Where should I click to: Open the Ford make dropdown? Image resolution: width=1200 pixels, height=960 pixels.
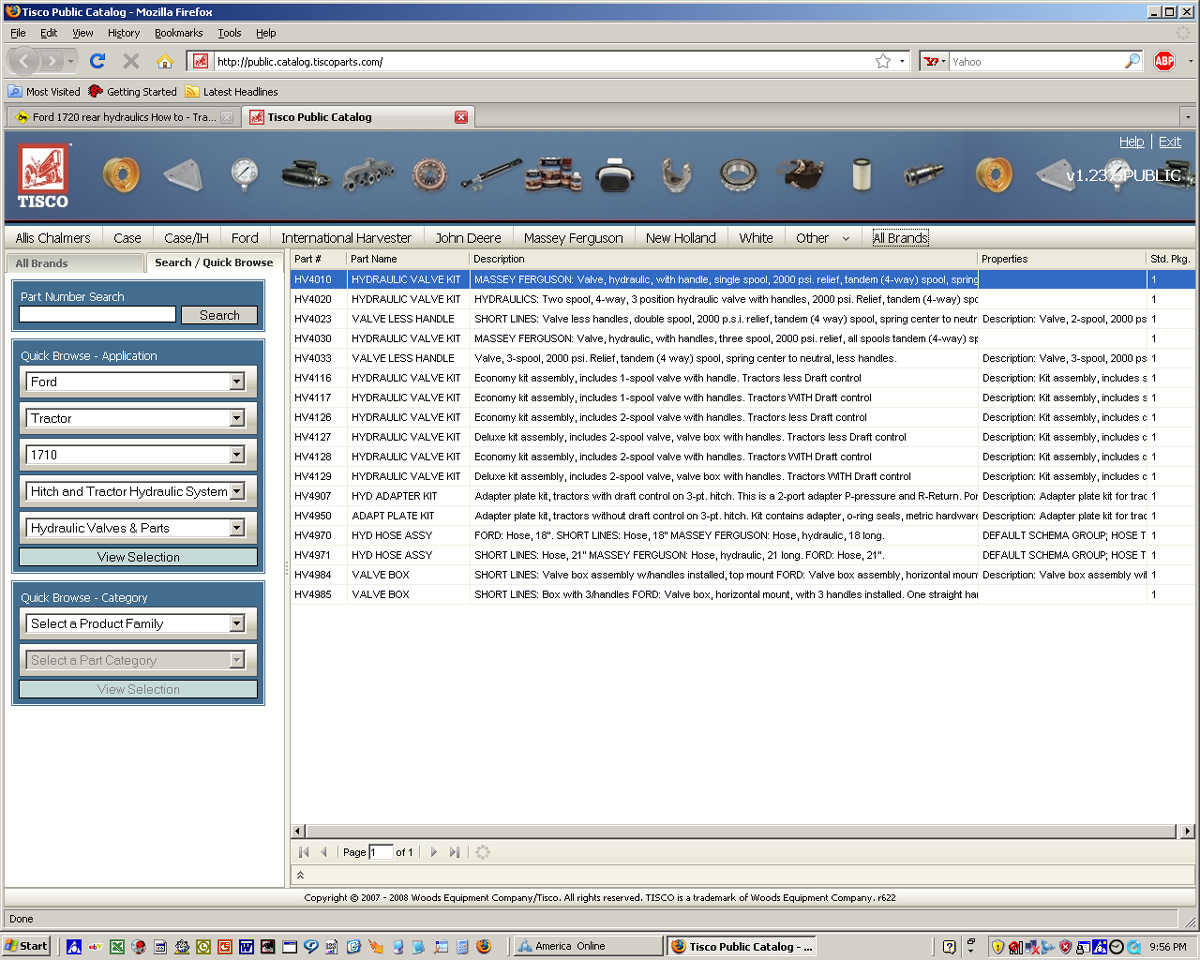coord(237,382)
